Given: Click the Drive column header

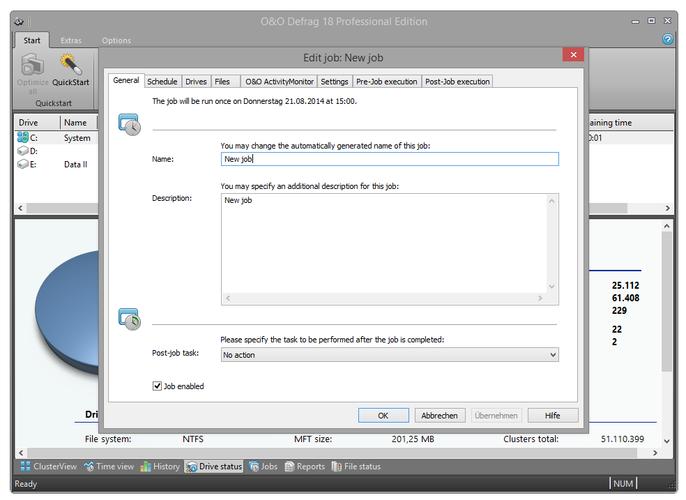Looking at the screenshot, I should (x=38, y=123).
